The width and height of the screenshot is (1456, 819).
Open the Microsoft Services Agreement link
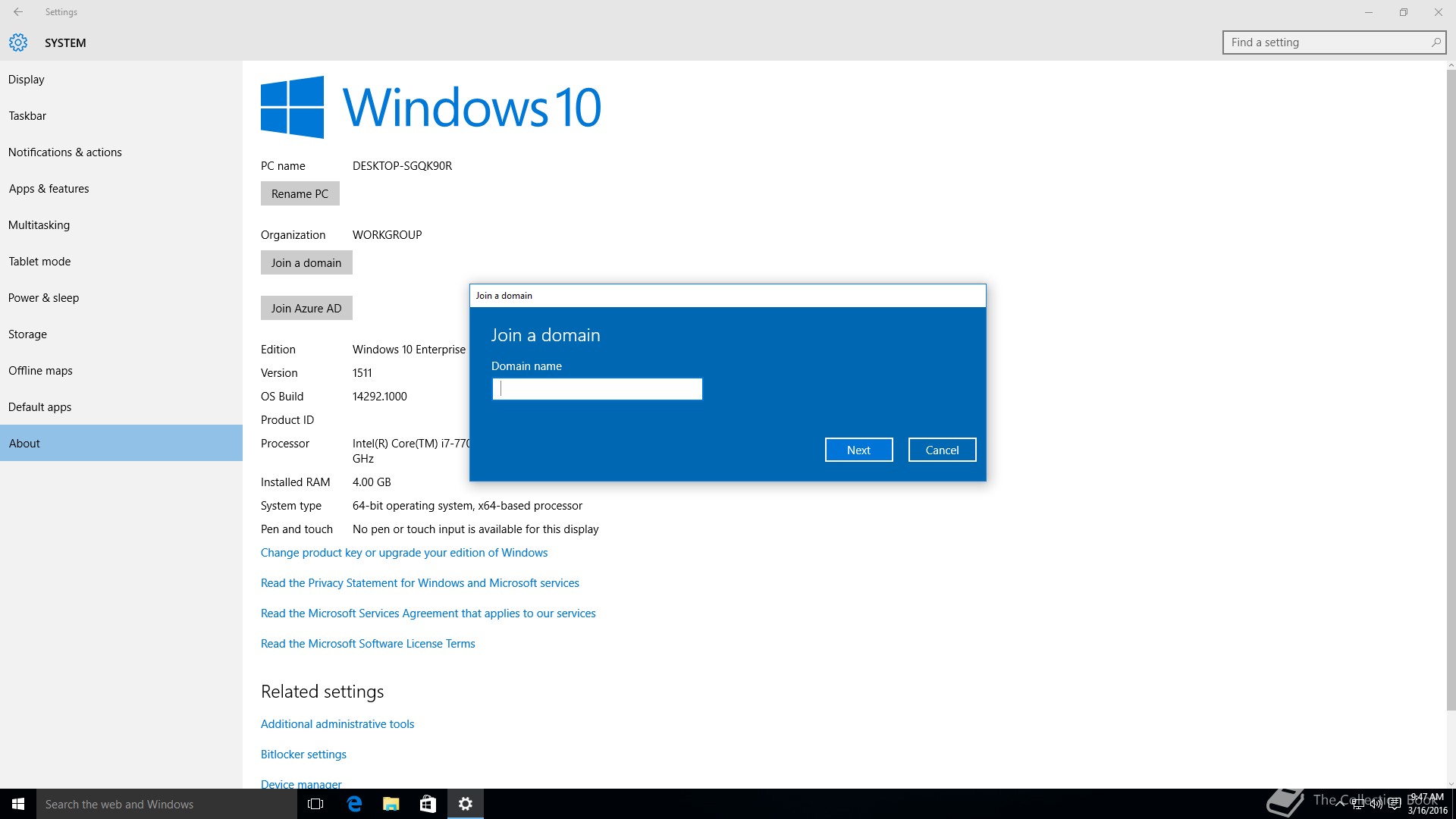click(428, 613)
